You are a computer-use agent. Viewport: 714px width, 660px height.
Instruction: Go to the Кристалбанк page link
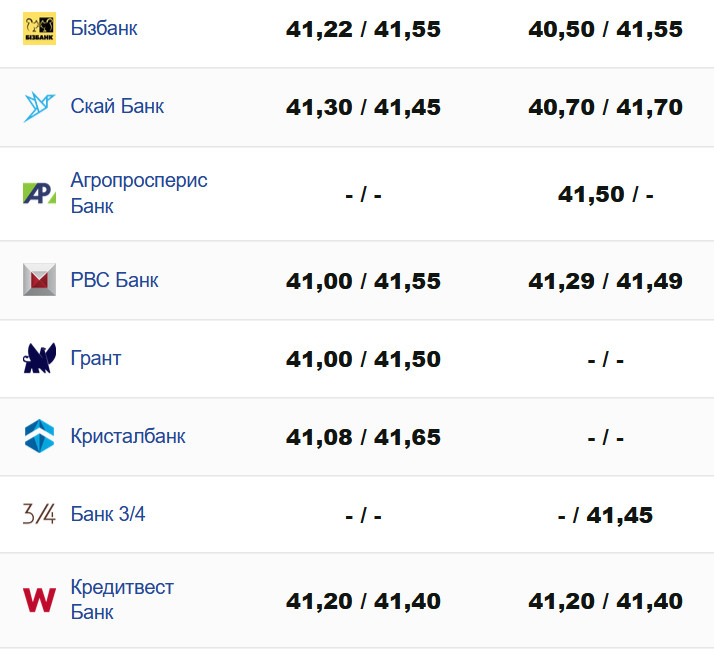click(128, 436)
